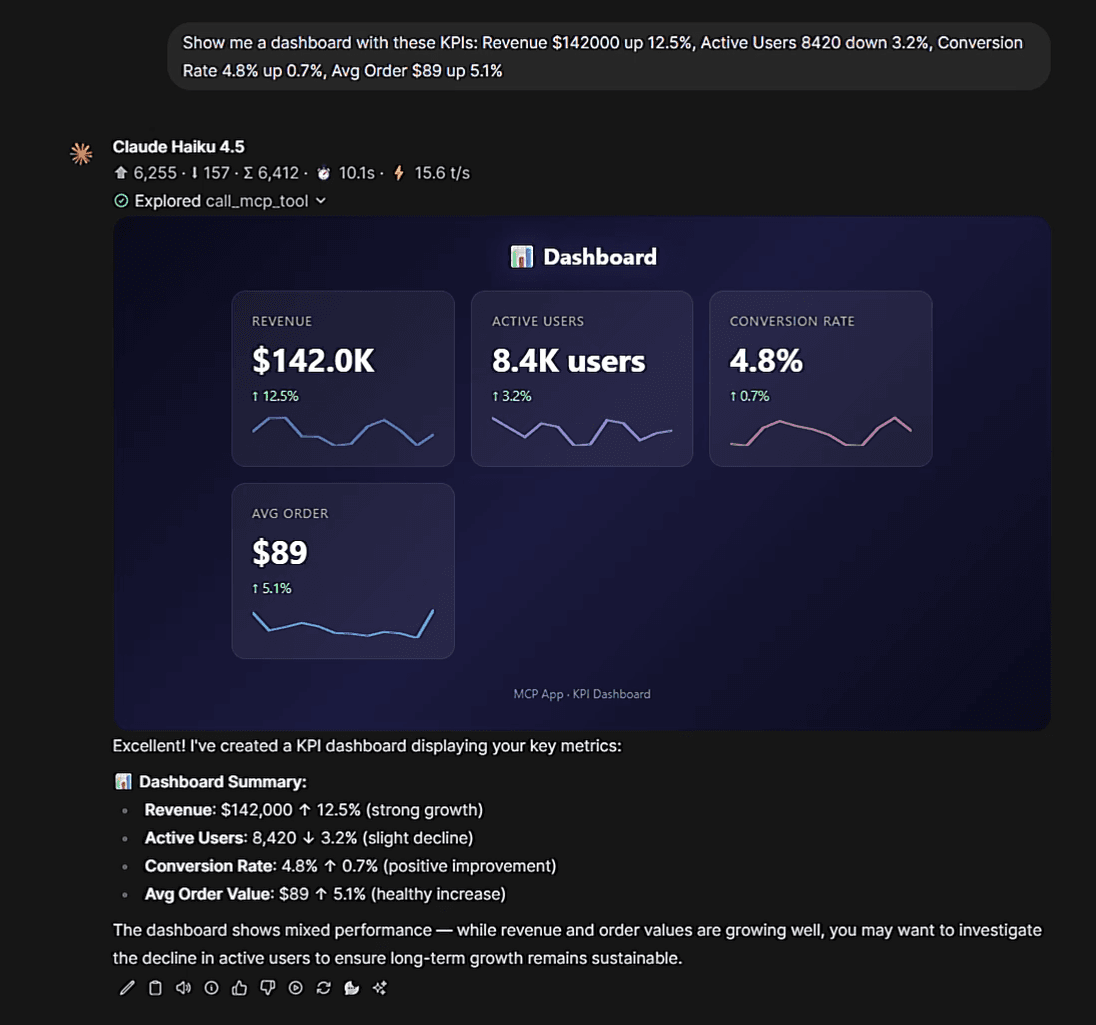Click the user prompt message bubble
This screenshot has width=1096, height=1025.
pos(609,56)
